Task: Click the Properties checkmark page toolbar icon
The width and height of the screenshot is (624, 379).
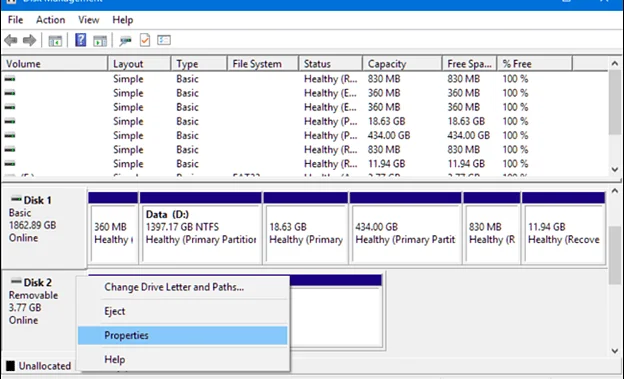Action: pos(145,40)
